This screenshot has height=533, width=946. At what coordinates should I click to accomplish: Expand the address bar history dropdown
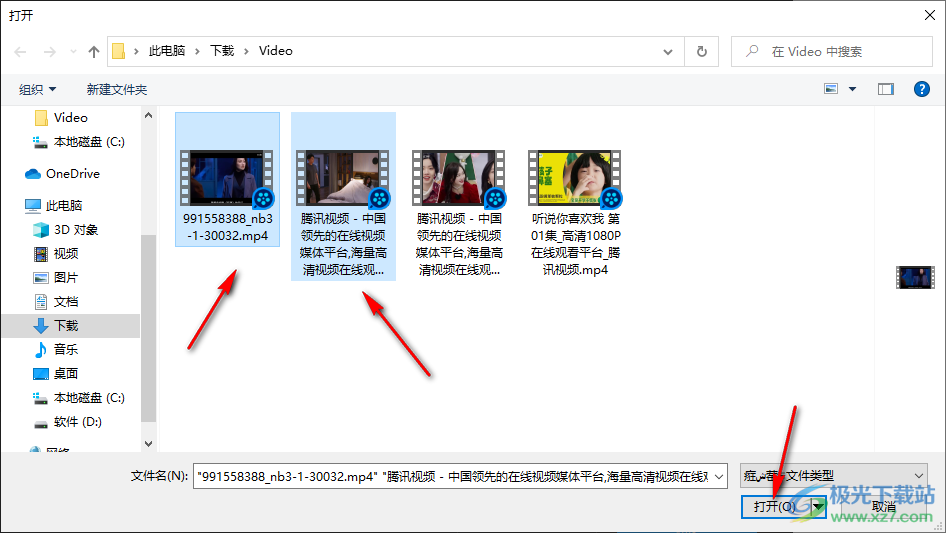668,52
